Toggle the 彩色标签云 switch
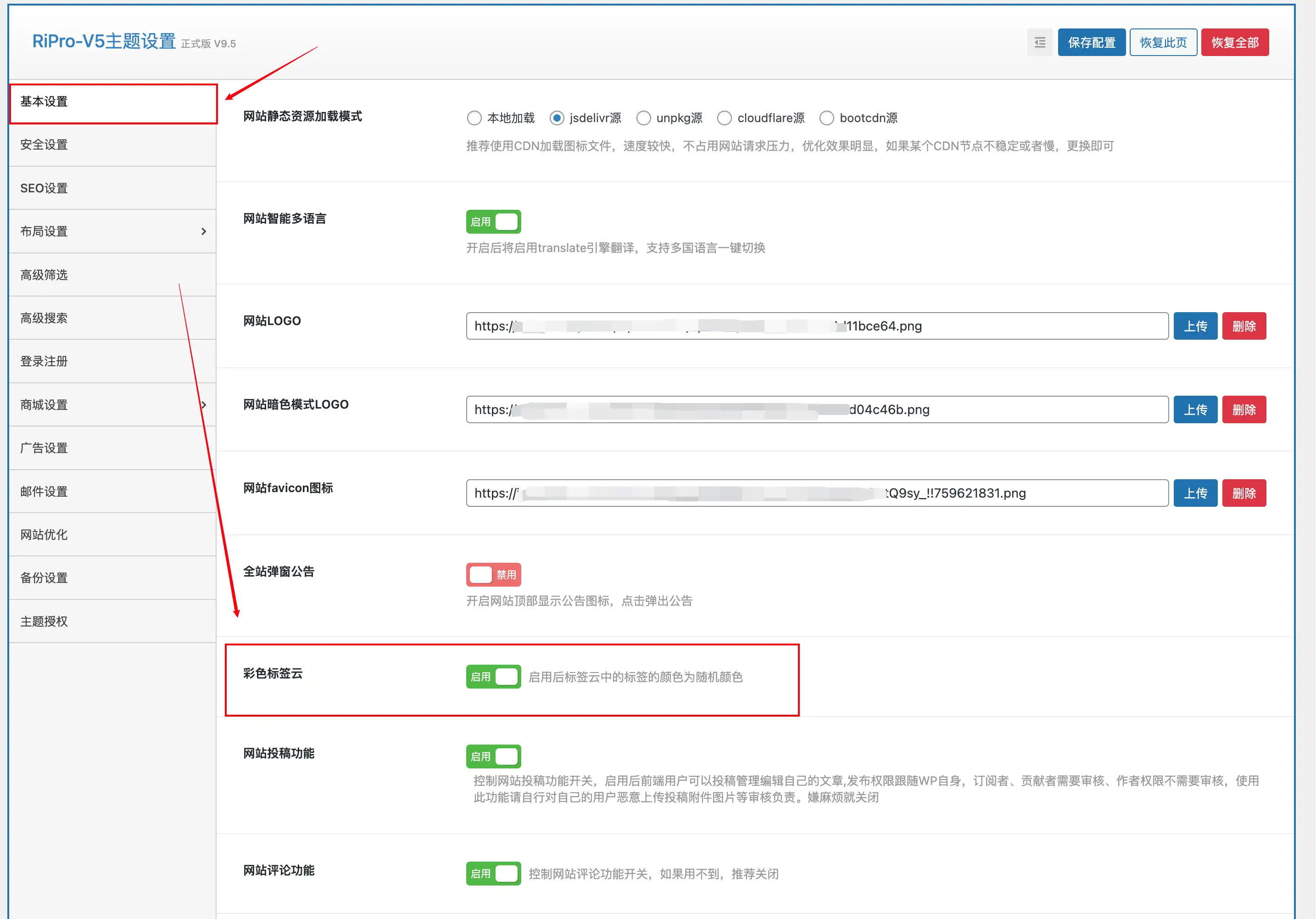1316x919 pixels. click(x=493, y=677)
